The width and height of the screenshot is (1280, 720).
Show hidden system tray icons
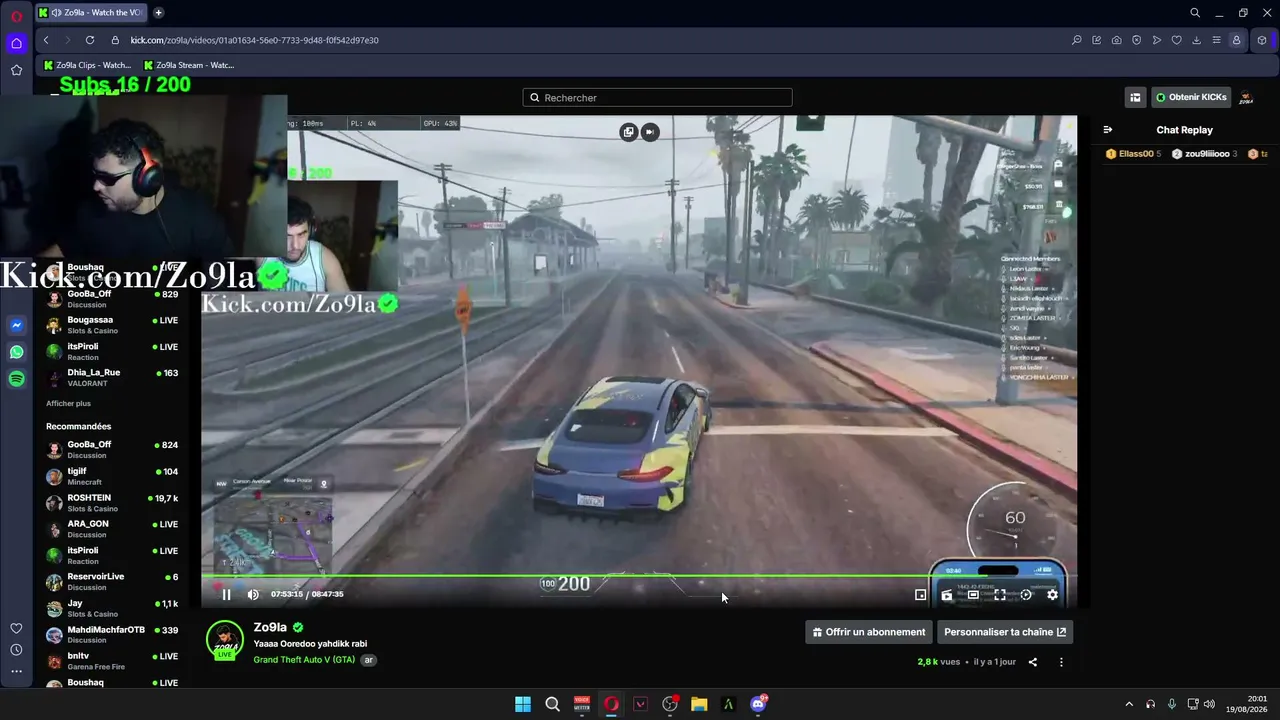coord(1129,704)
